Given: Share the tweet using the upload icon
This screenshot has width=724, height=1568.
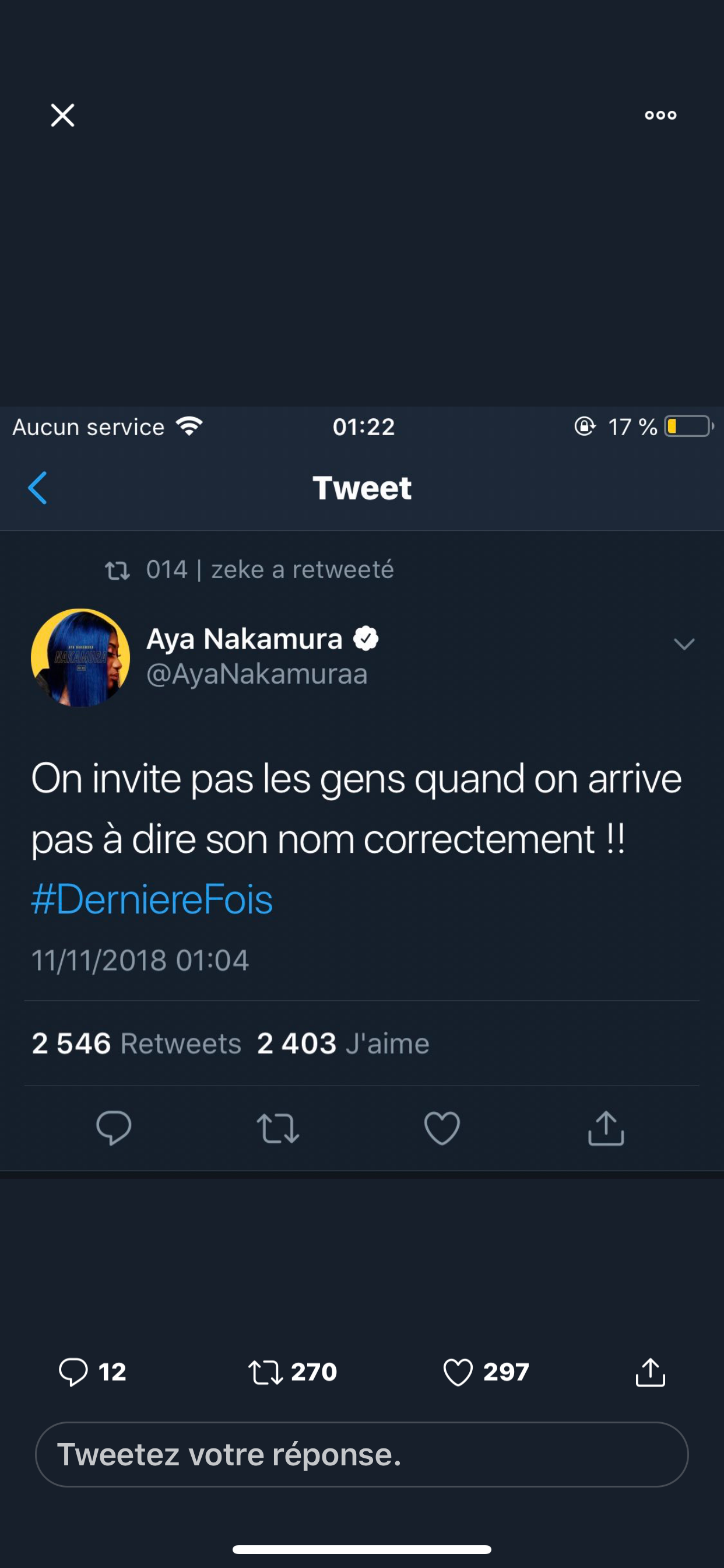Looking at the screenshot, I should coord(606,1128).
